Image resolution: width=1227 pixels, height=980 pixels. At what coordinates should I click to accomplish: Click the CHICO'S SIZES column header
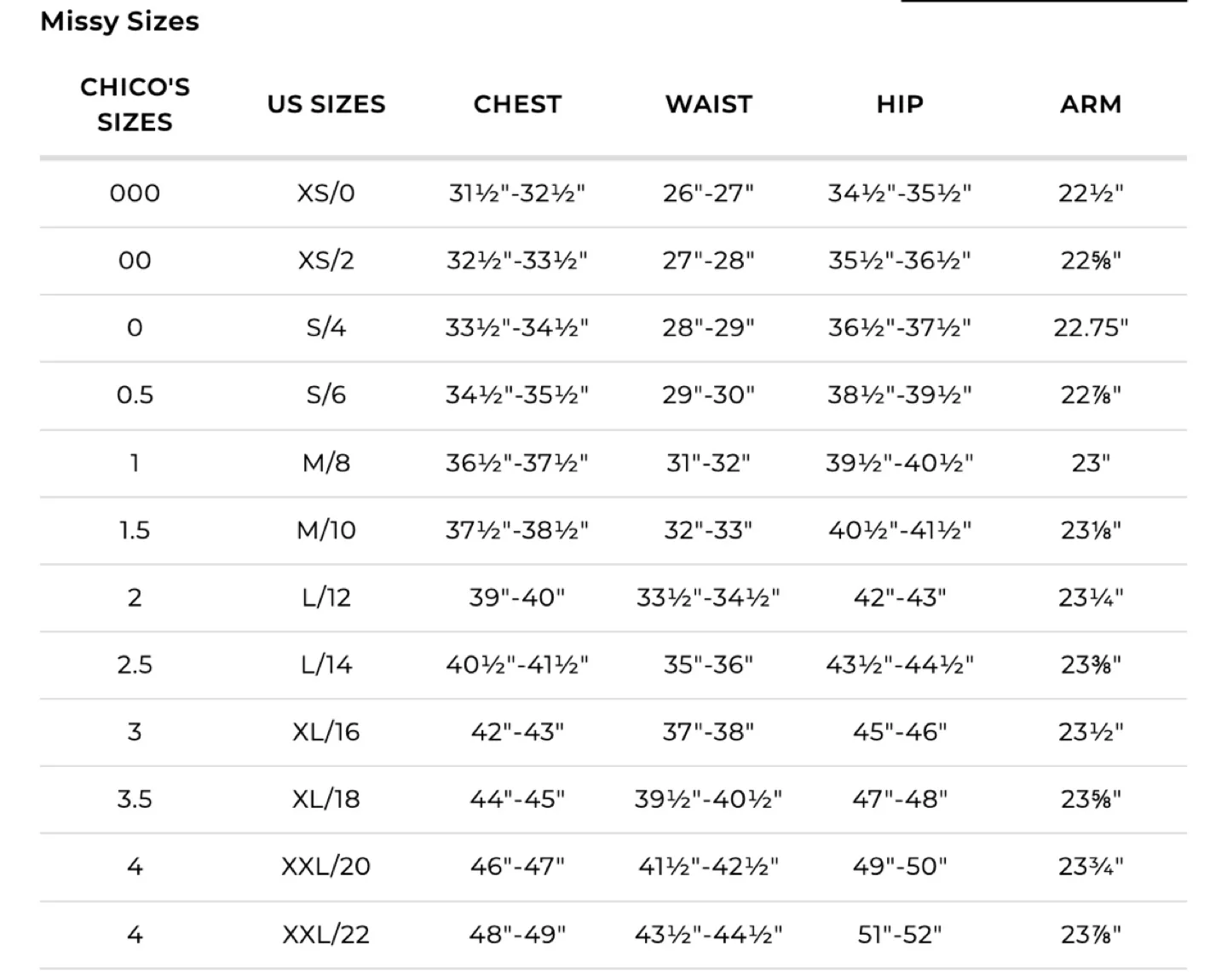tap(135, 104)
